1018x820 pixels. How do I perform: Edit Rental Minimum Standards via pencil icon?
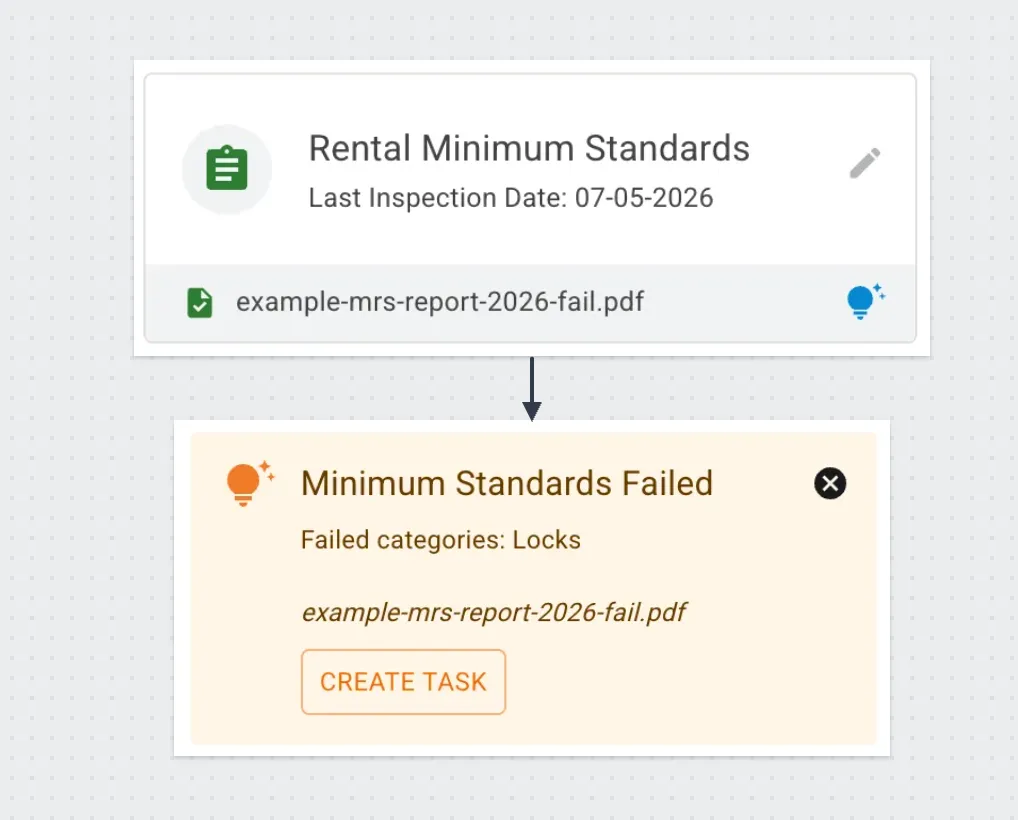[865, 163]
